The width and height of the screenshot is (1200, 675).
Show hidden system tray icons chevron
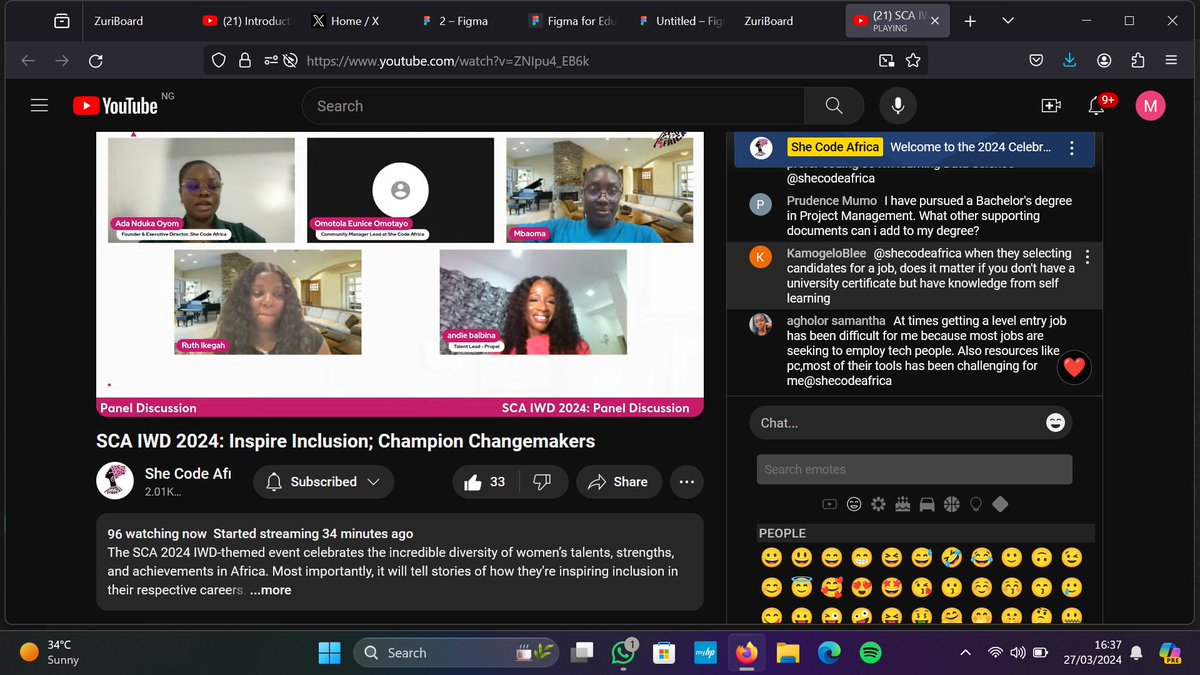click(x=965, y=653)
